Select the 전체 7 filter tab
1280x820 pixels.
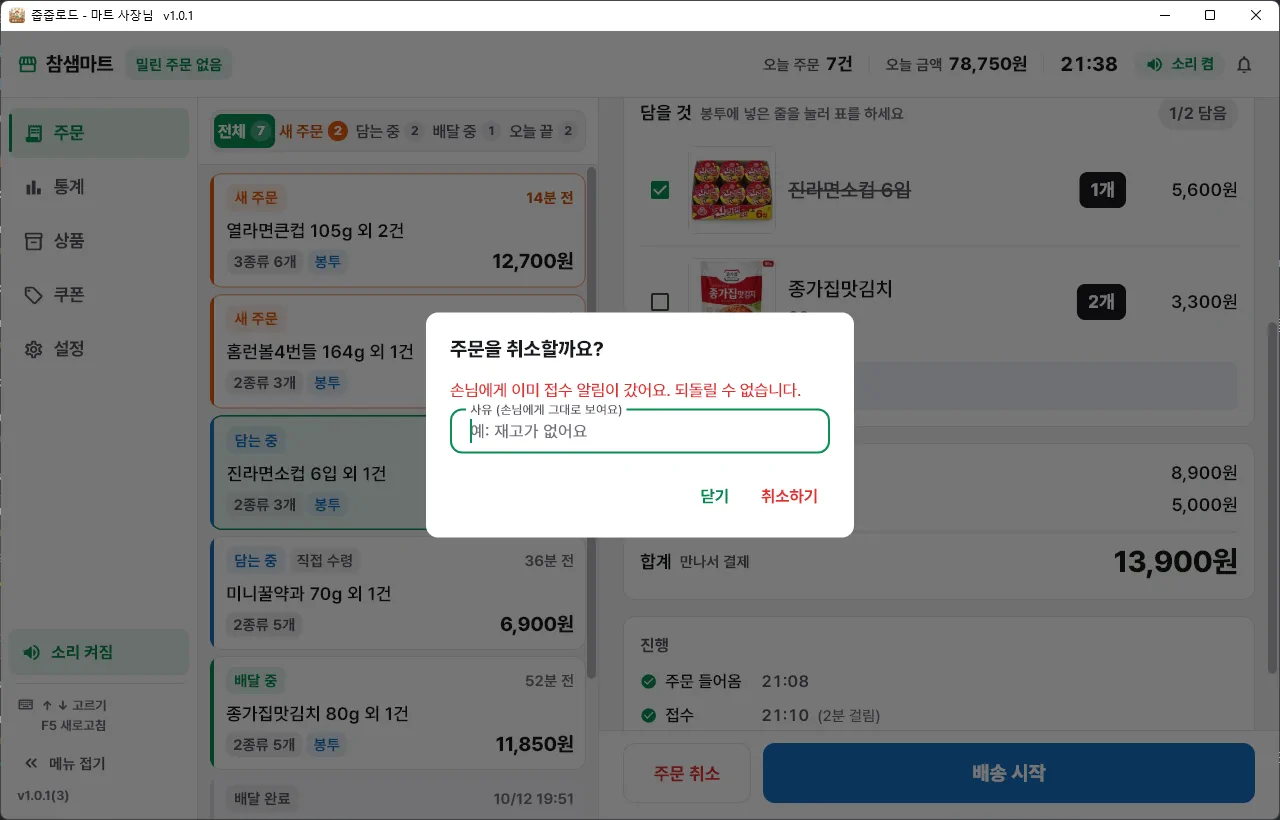point(243,131)
